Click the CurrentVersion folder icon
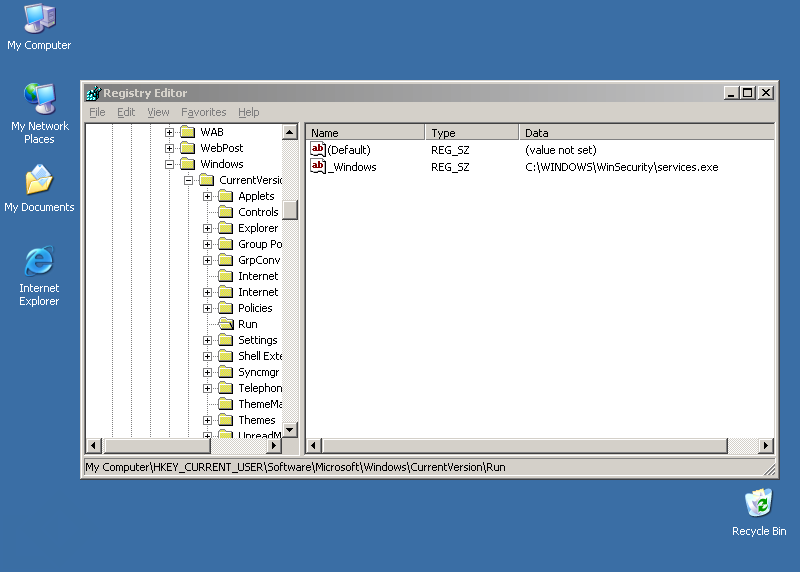 207,180
